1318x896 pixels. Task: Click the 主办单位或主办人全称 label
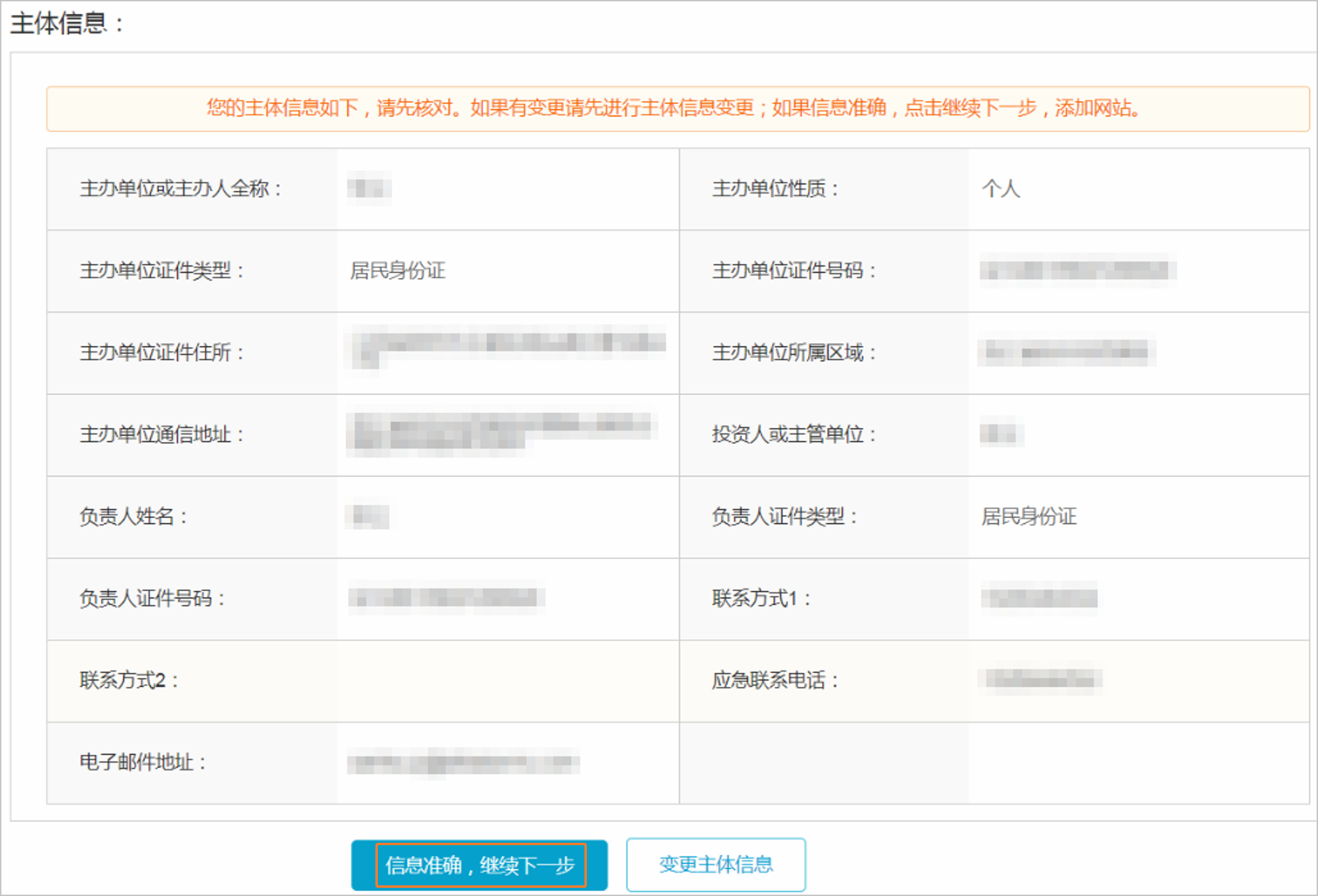tap(180, 189)
